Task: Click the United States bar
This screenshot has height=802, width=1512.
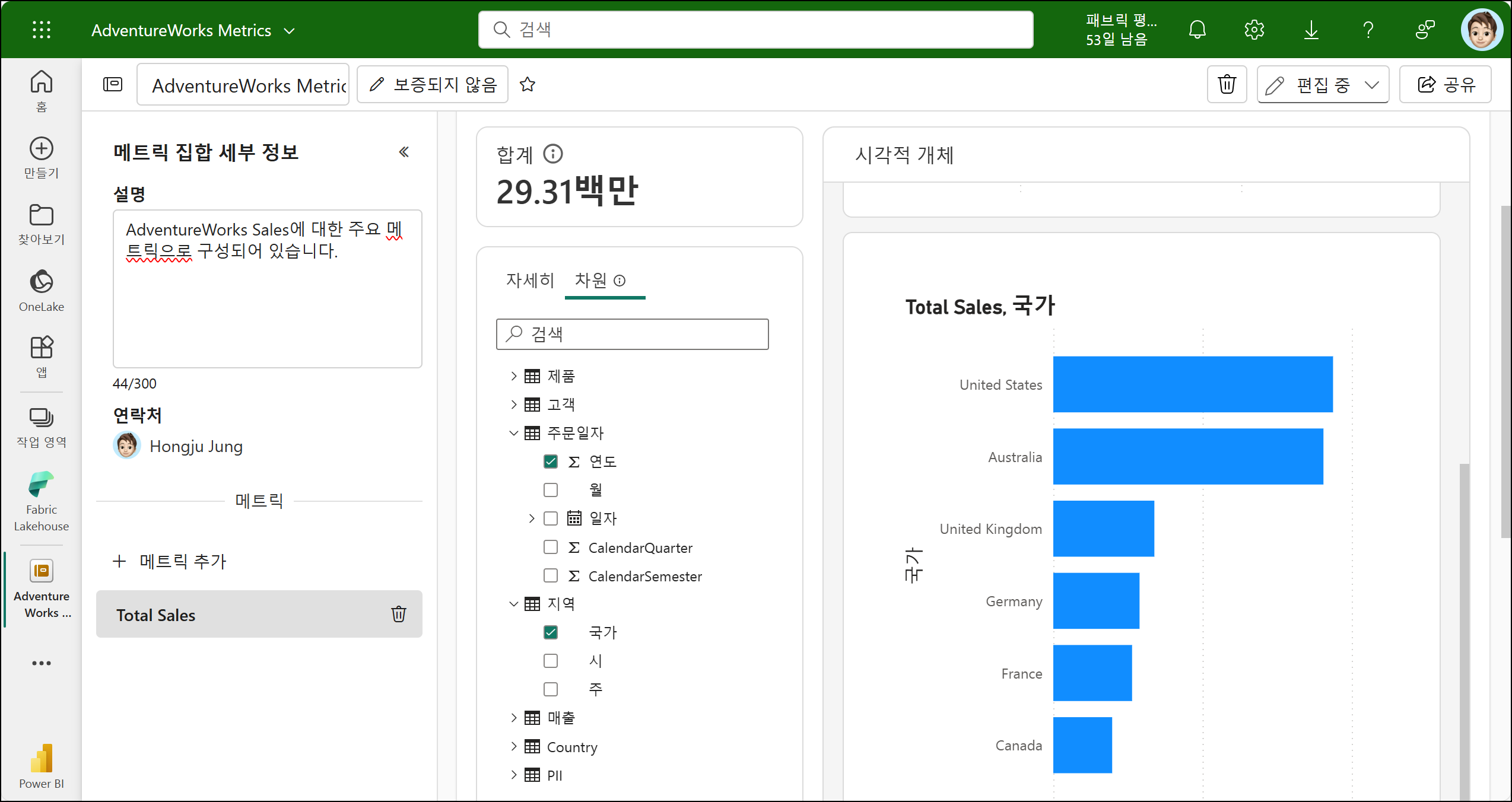Action: pyautogui.click(x=1193, y=384)
